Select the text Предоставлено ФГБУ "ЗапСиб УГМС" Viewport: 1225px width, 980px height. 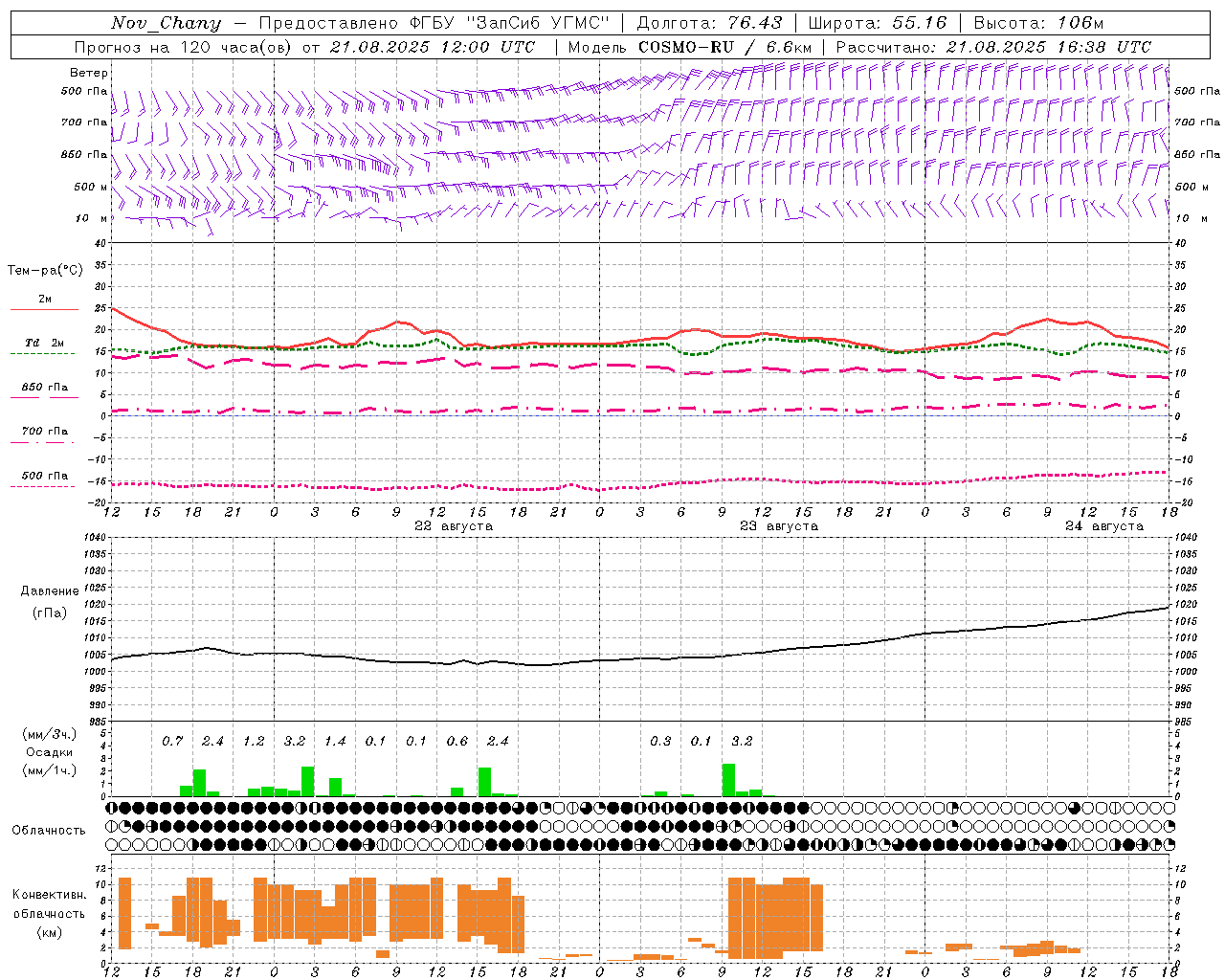point(434,23)
